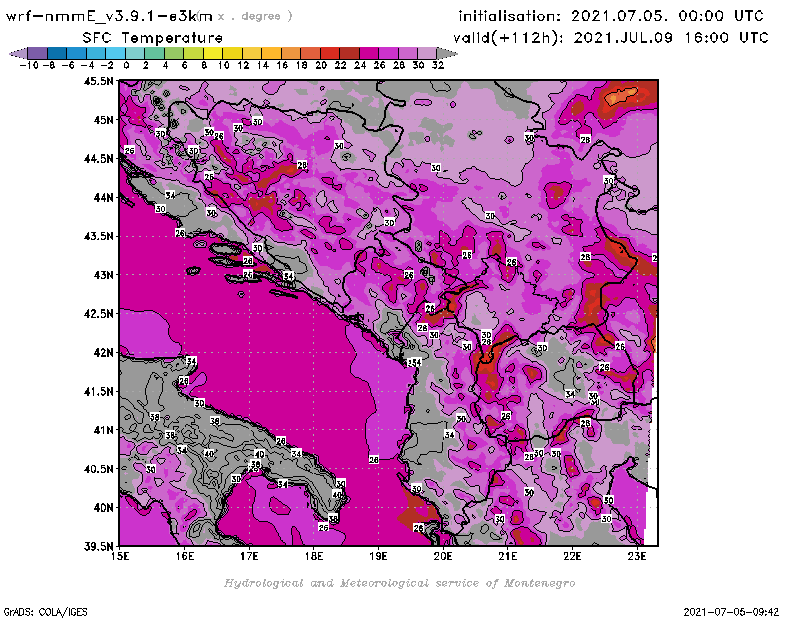Viewport: 800px width, 618px height.
Task: Click the 43N latitude axis label
Action: (x=103, y=275)
